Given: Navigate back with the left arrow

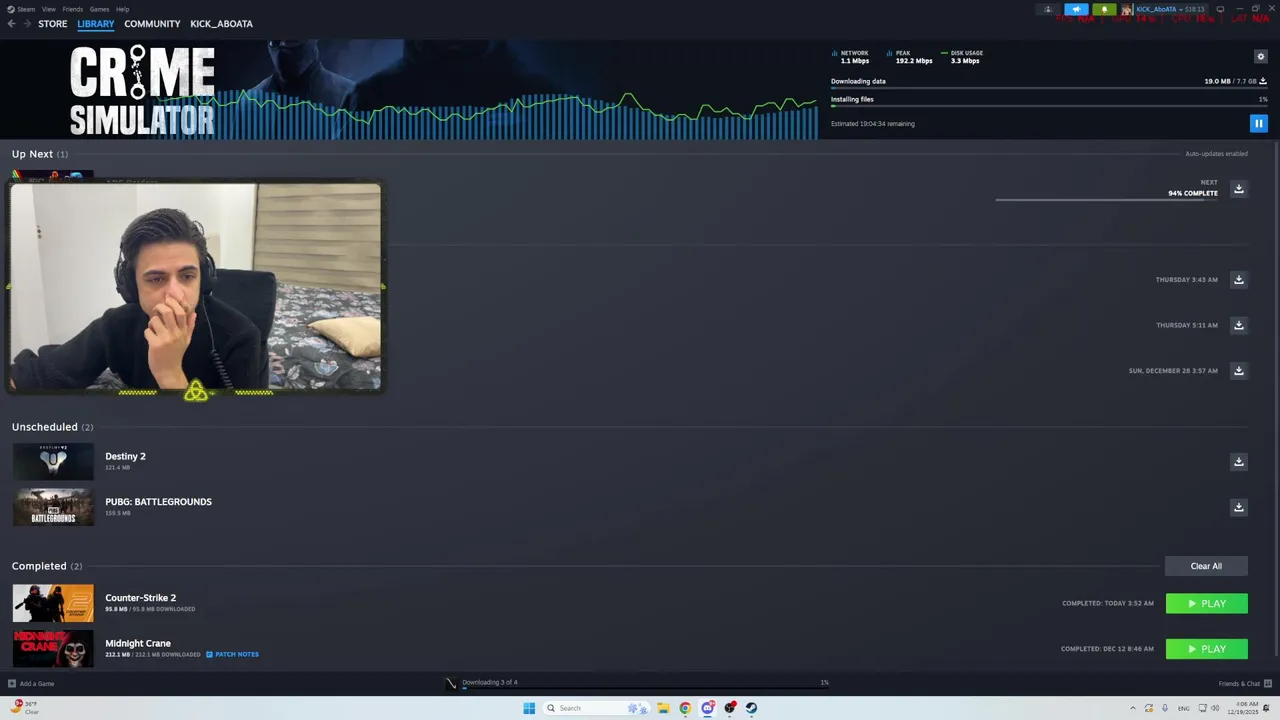Looking at the screenshot, I should 11,24.
